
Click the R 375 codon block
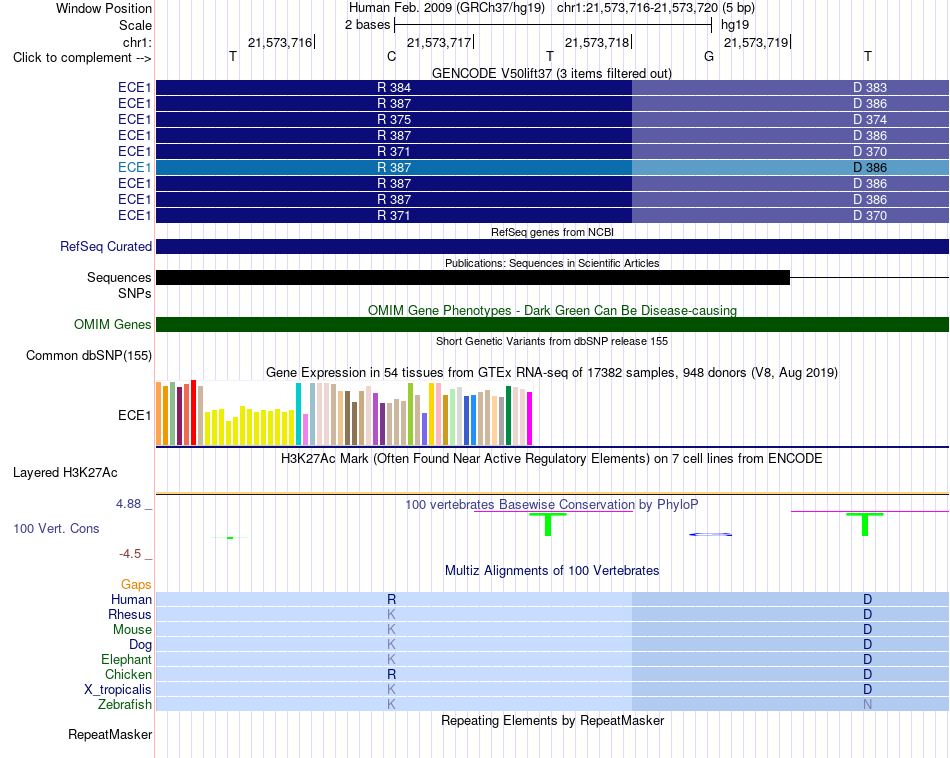(x=394, y=119)
